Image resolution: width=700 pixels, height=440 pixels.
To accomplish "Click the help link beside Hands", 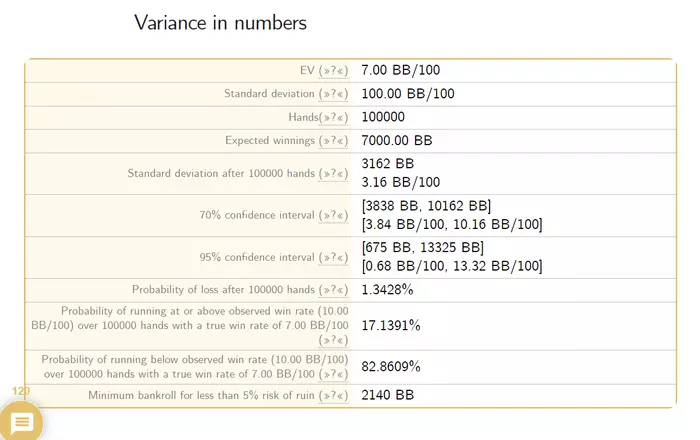I will tap(333, 118).
